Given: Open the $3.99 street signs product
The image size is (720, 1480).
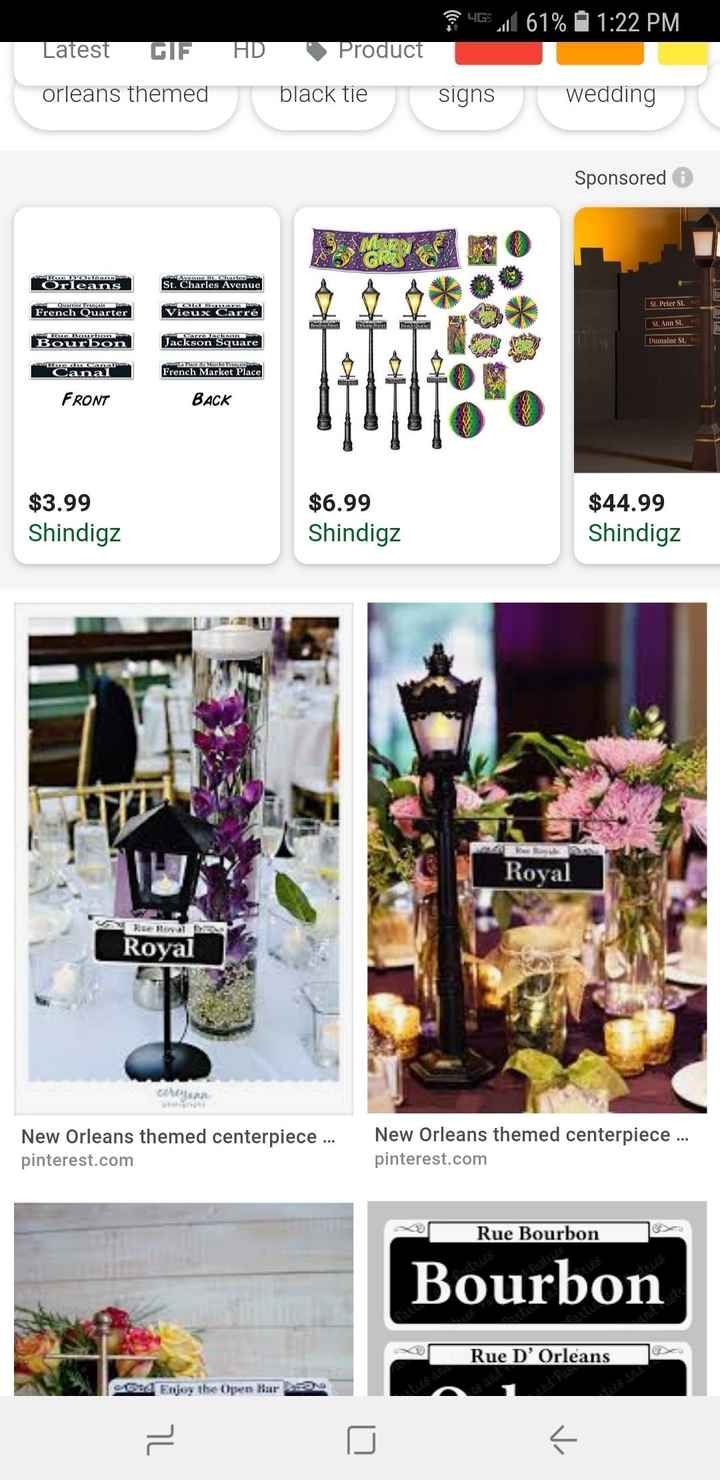Looking at the screenshot, I should click(147, 385).
